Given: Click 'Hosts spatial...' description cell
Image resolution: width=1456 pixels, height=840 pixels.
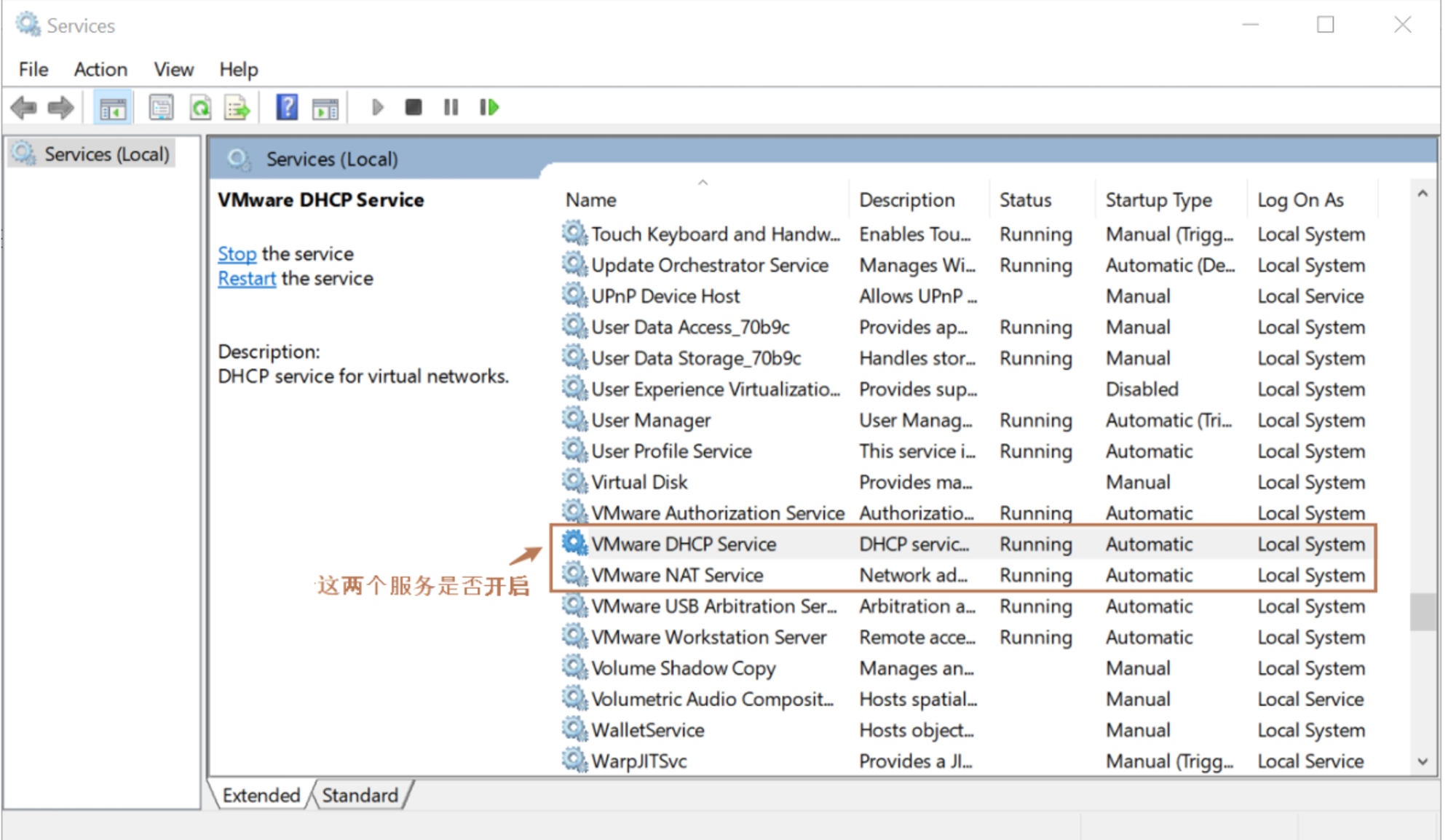Looking at the screenshot, I should (918, 699).
